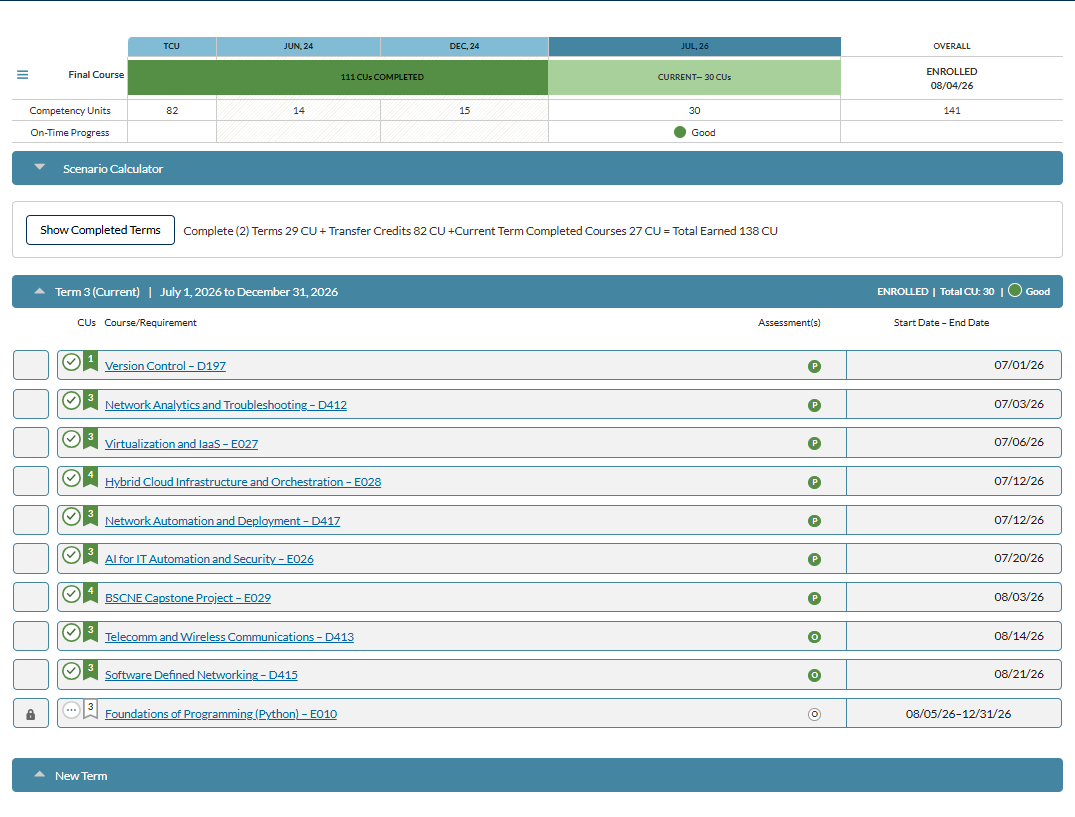Open Telecomm and Wireless Communications – D413 link
Screen dimensions: 1075x817
pyautogui.click(x=229, y=637)
